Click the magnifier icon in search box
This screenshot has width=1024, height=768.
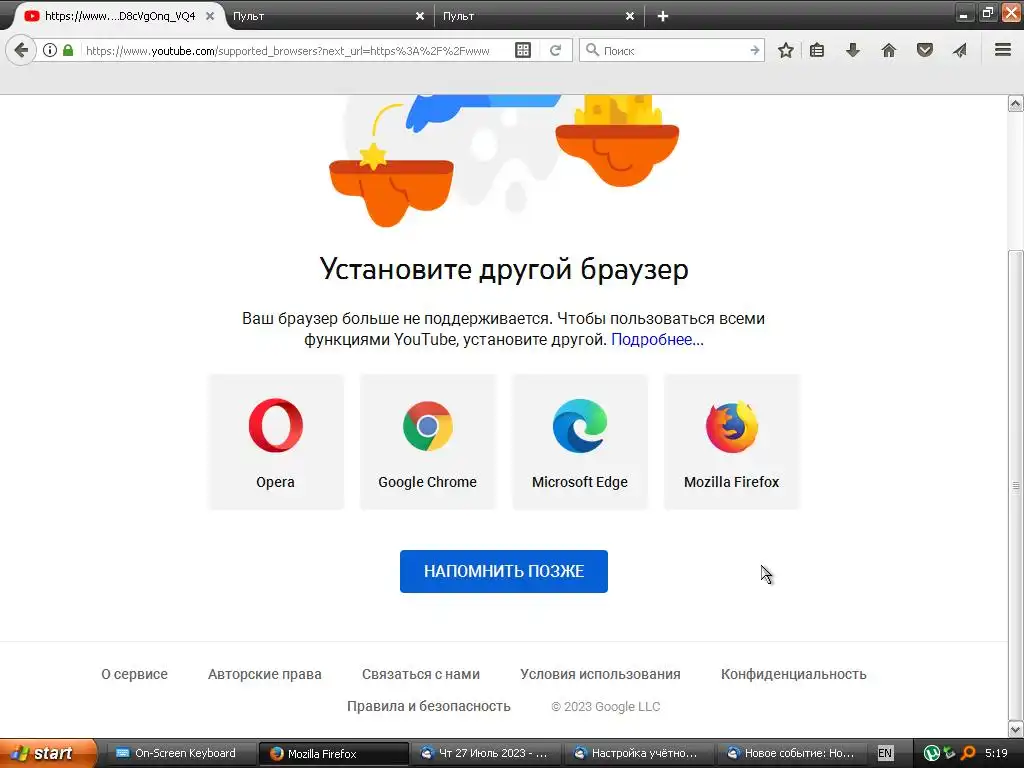[x=592, y=50]
